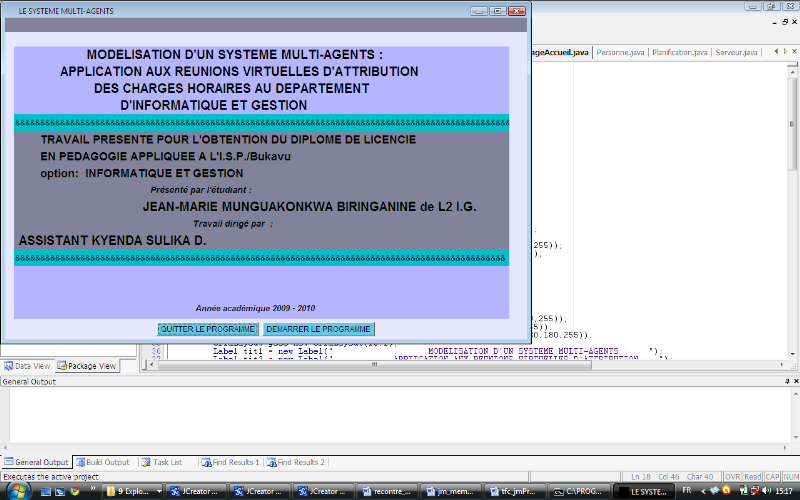Click the Col 46 status bar entry

pyautogui.click(x=669, y=477)
